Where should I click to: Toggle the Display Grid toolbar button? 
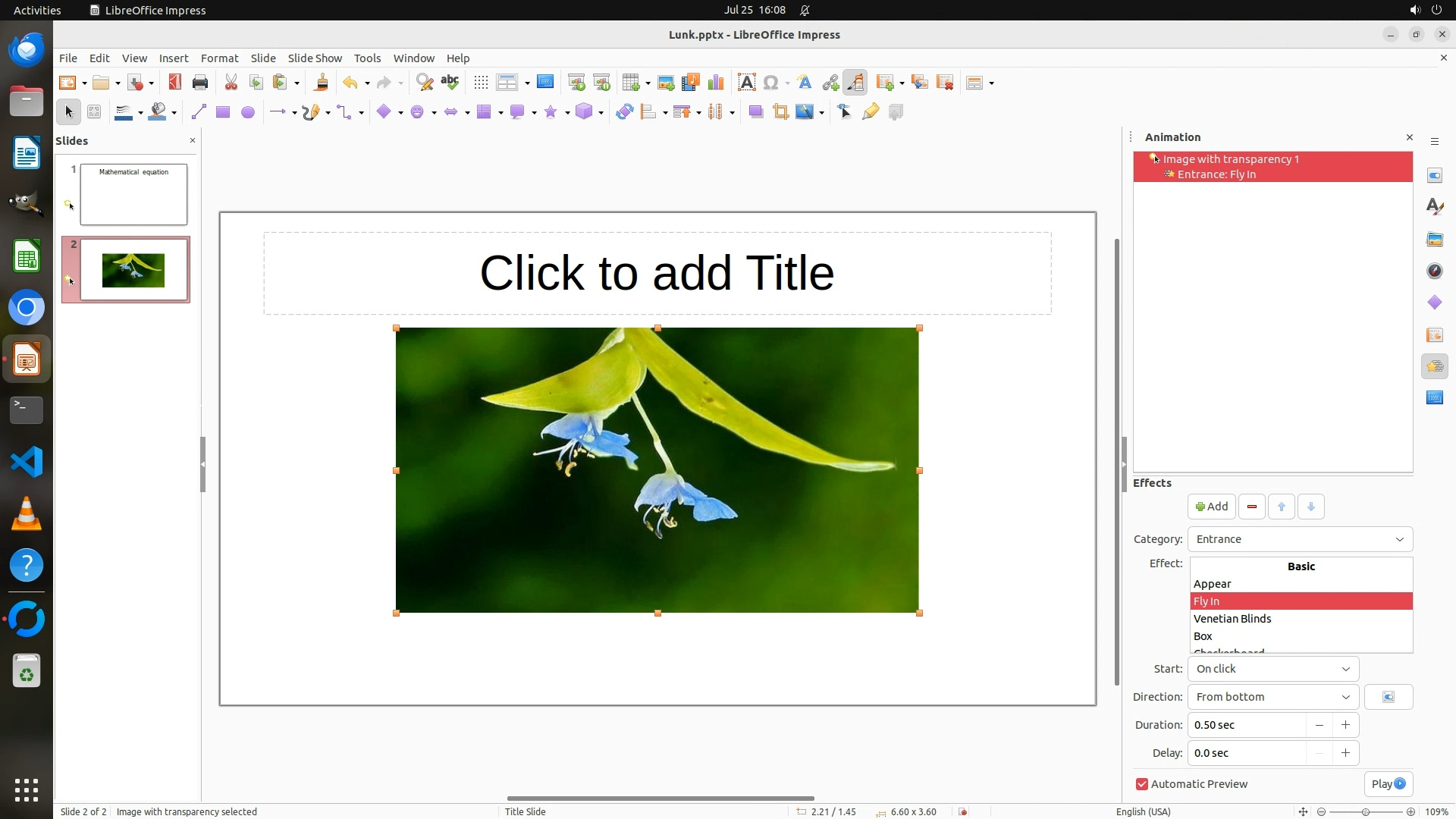[x=481, y=83]
